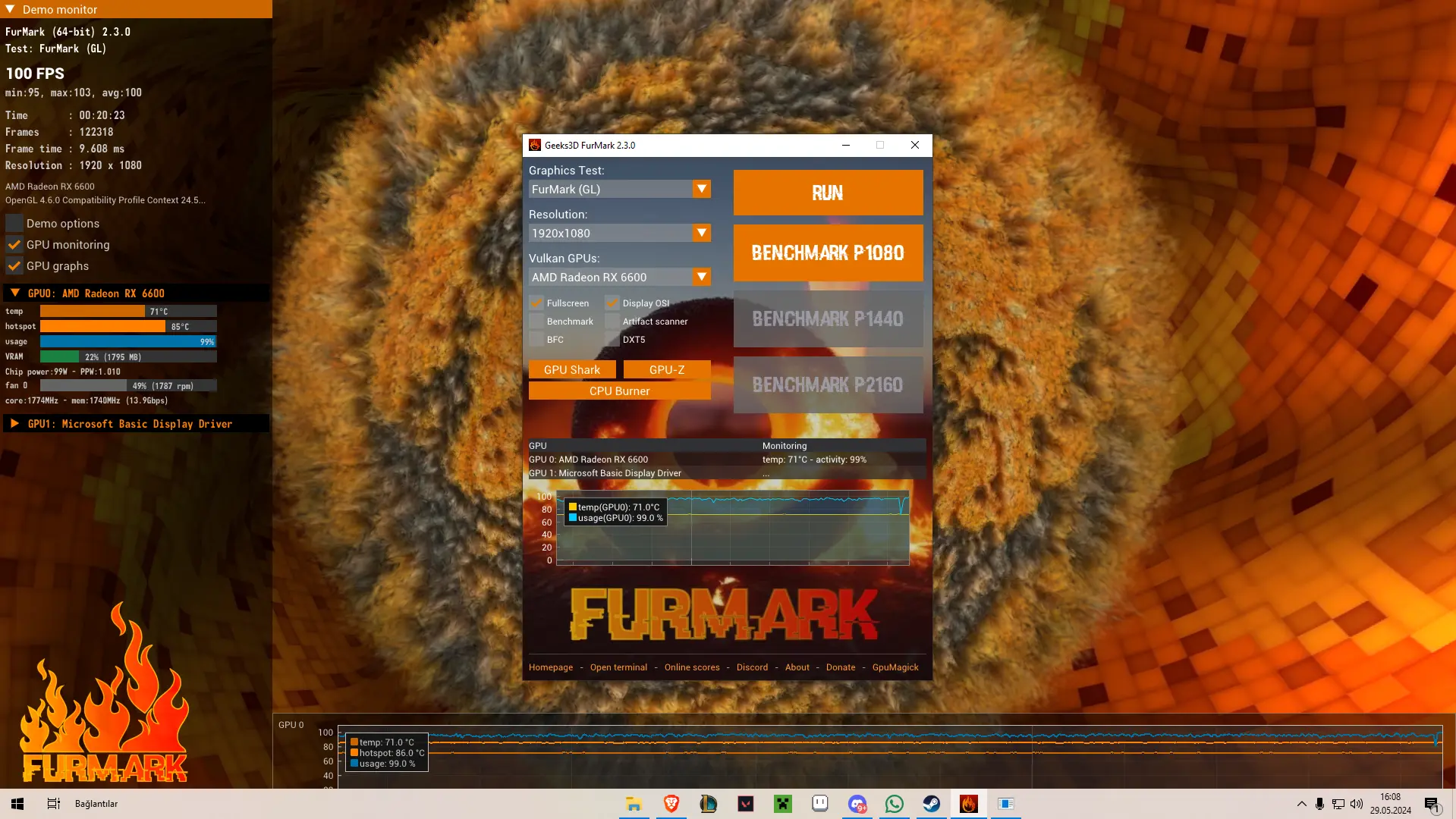Open the white square-face taskbar icon
Viewport: 1456px width, 819px height.
819,804
